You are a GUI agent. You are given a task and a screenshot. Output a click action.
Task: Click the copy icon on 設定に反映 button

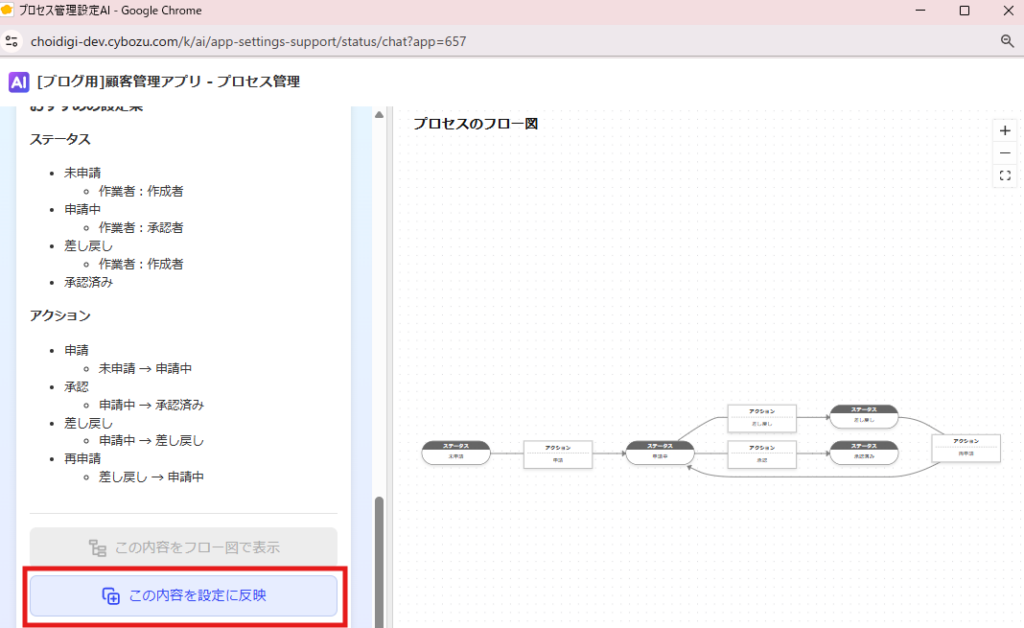111,596
